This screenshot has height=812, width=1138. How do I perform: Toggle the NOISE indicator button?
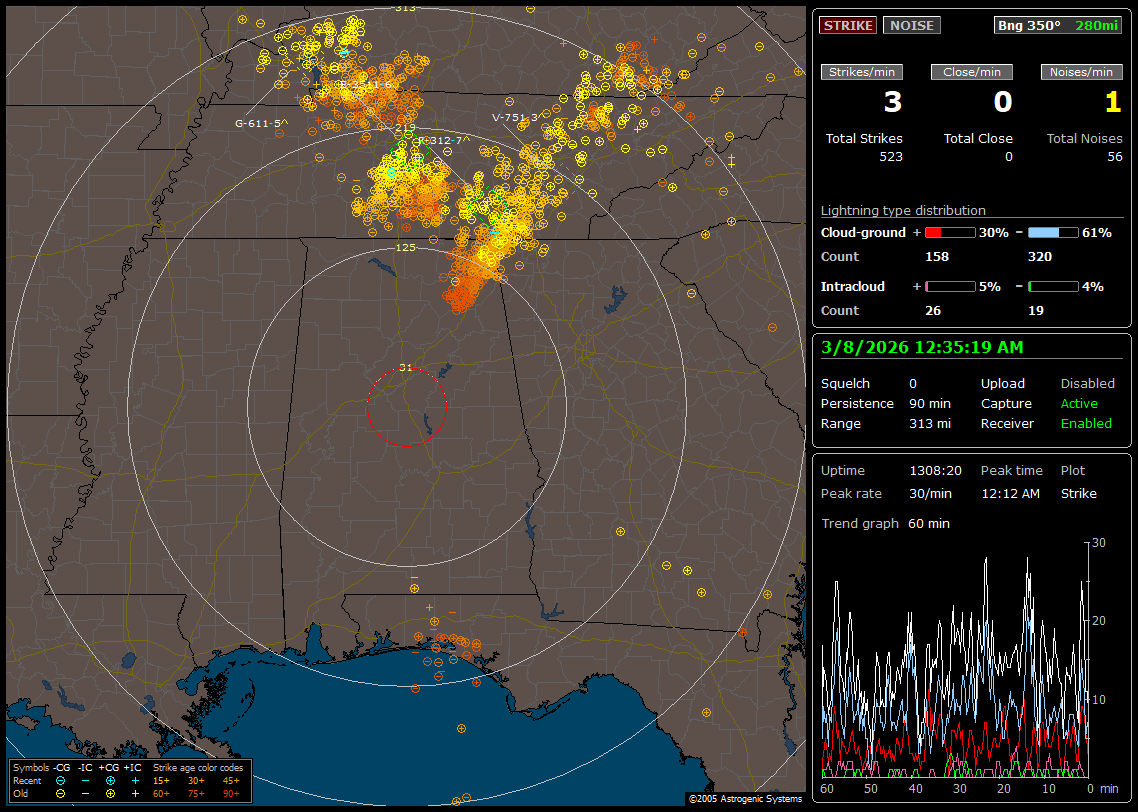[x=911, y=25]
